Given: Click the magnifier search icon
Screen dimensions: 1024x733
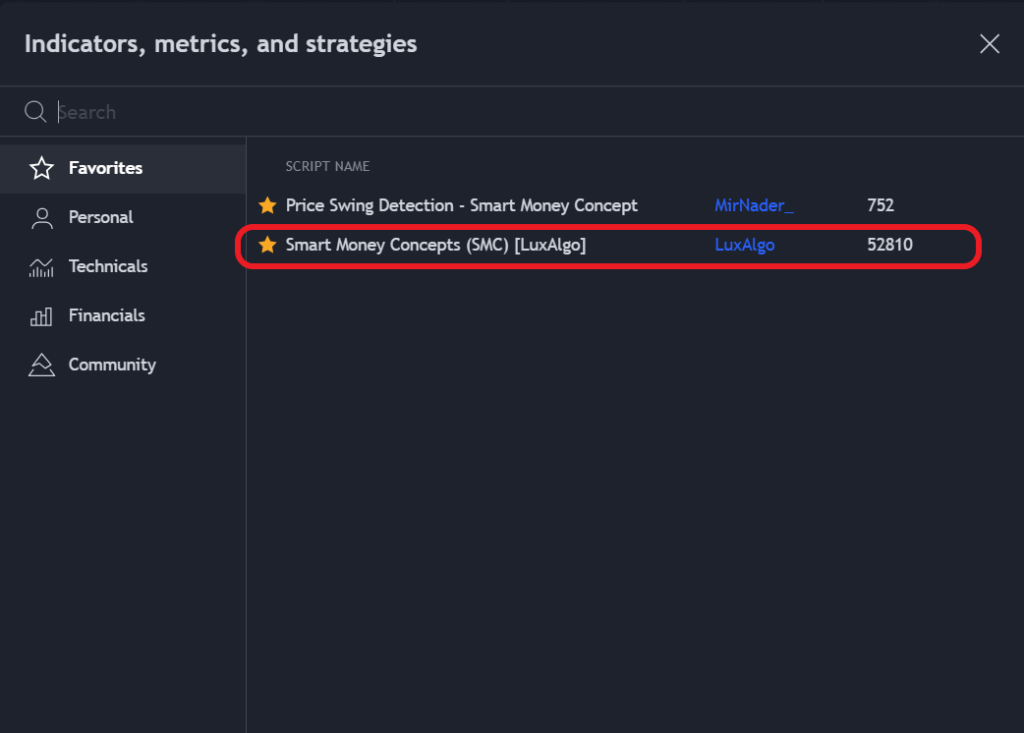Looking at the screenshot, I should pyautogui.click(x=35, y=111).
